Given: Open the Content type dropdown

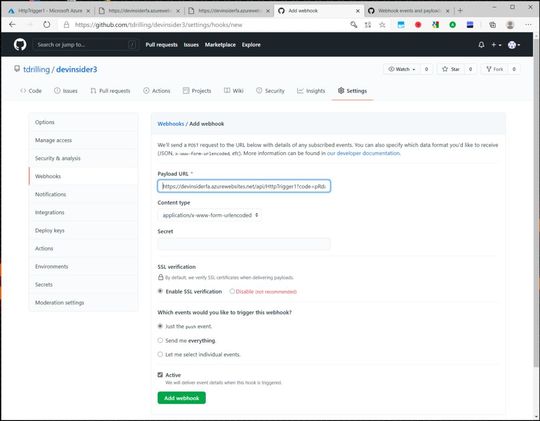Looking at the screenshot, I should (210, 215).
